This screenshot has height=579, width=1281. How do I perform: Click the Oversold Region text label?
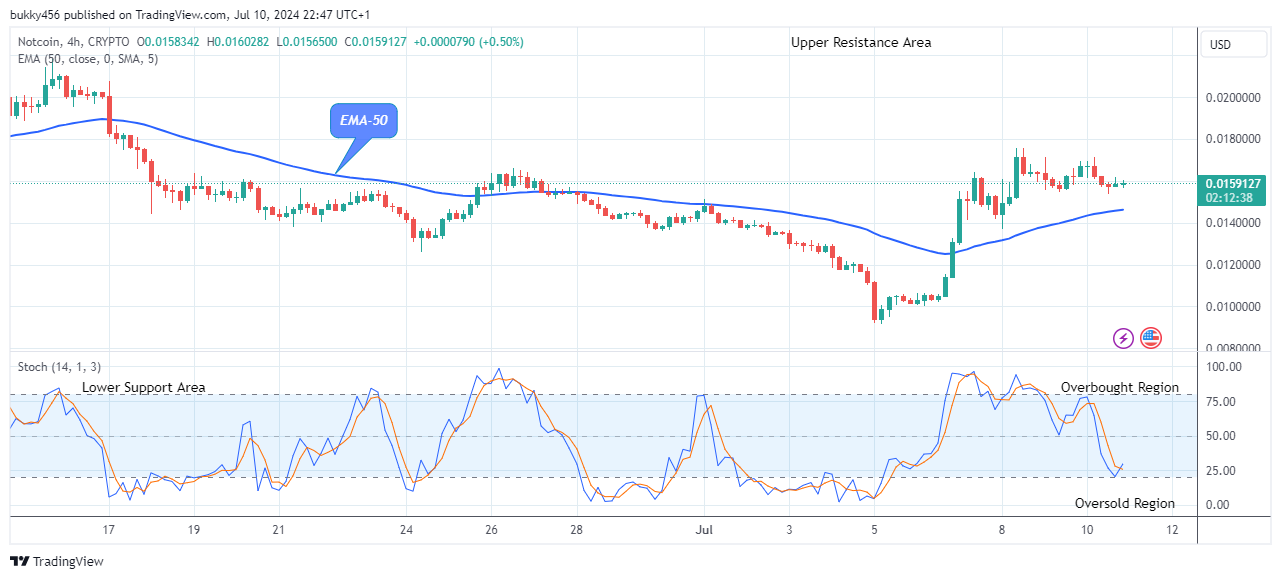tap(1125, 503)
